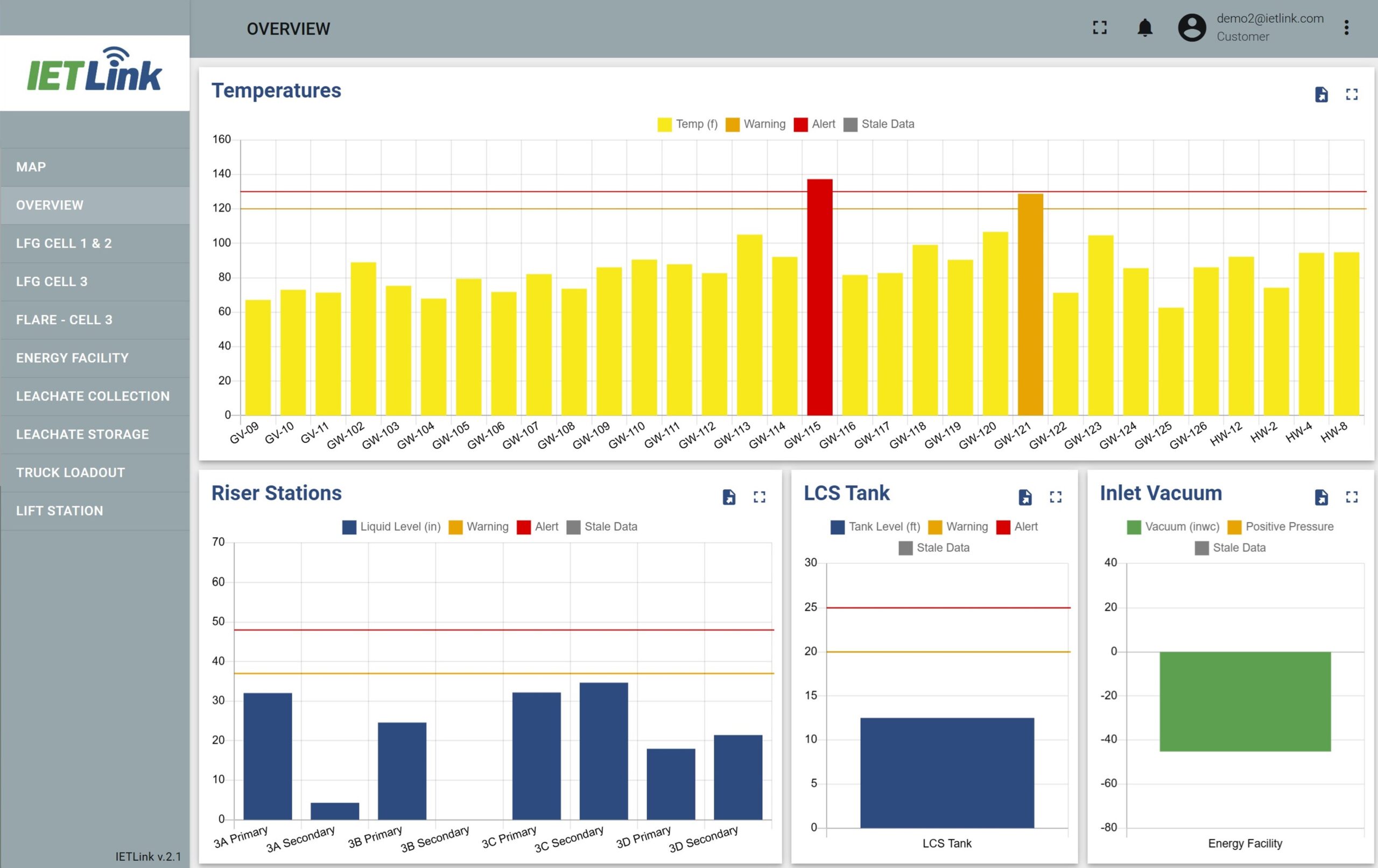Export the LCS Tank chart data
Screen dimensions: 1378x868
(1025, 497)
